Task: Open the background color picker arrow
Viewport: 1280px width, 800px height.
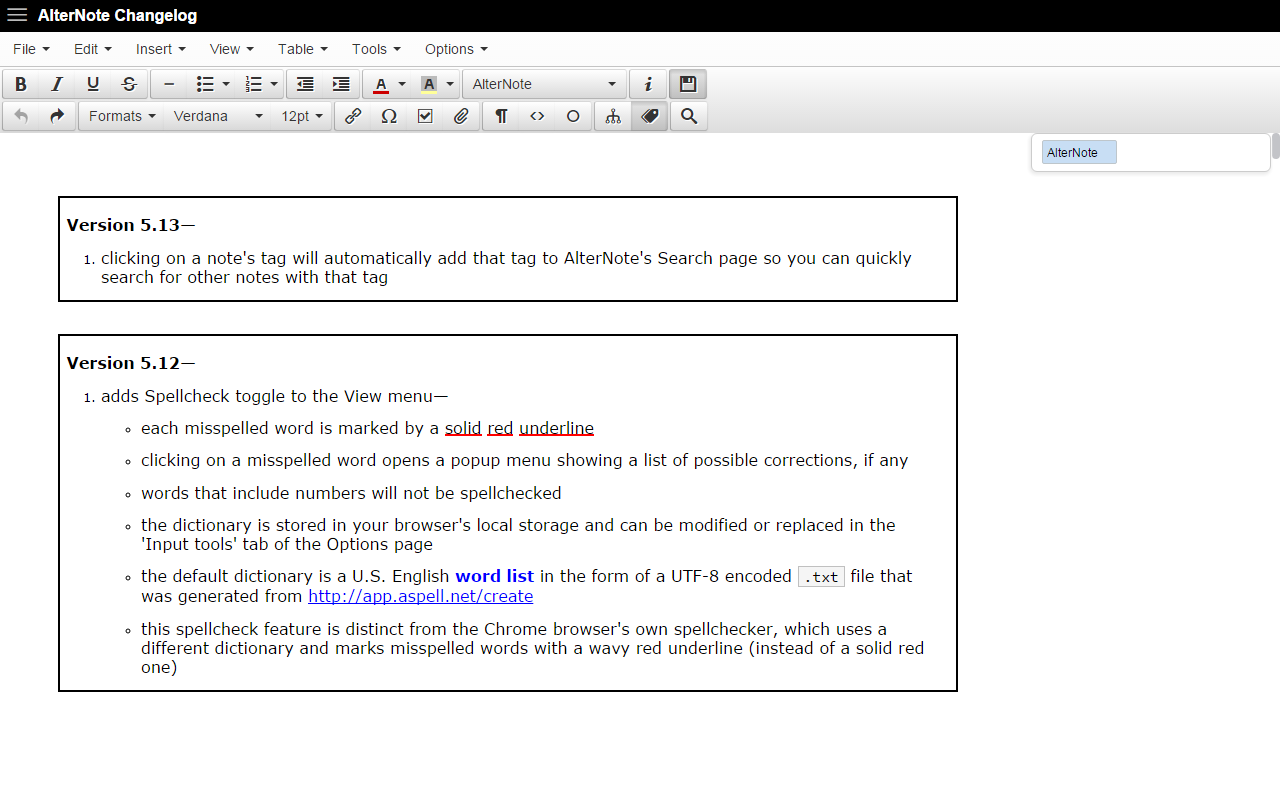Action: [450, 84]
